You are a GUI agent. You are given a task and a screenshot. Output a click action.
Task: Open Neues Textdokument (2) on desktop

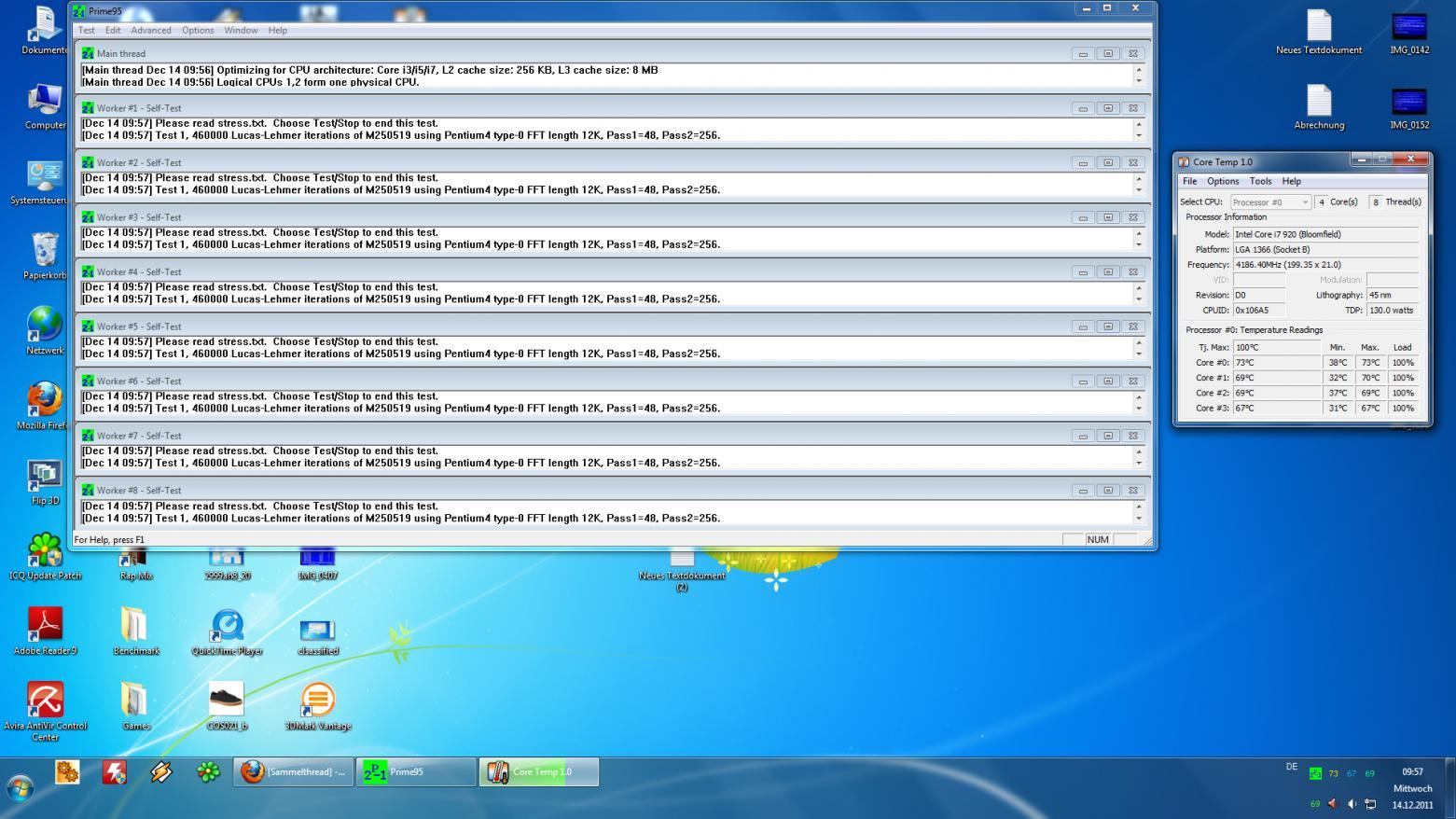(x=682, y=570)
